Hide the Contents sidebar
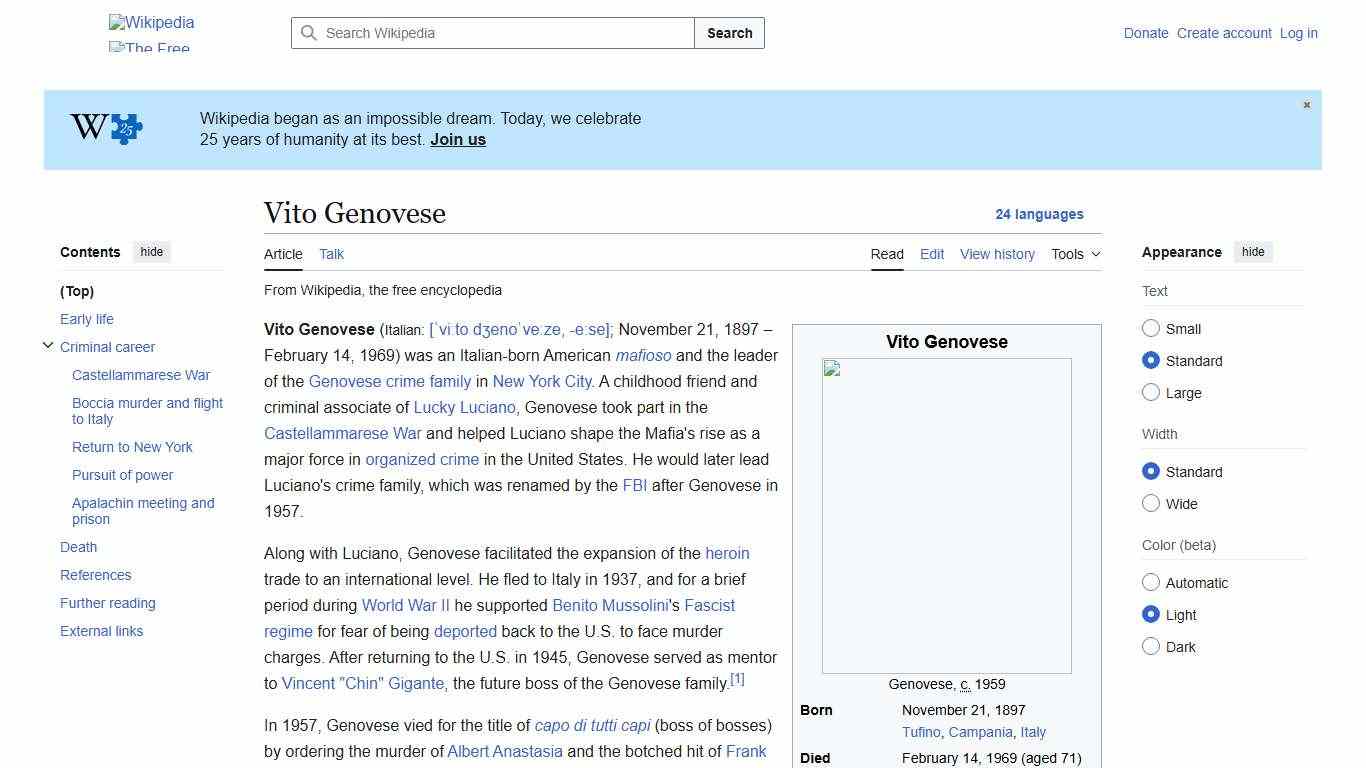 pyautogui.click(x=151, y=251)
